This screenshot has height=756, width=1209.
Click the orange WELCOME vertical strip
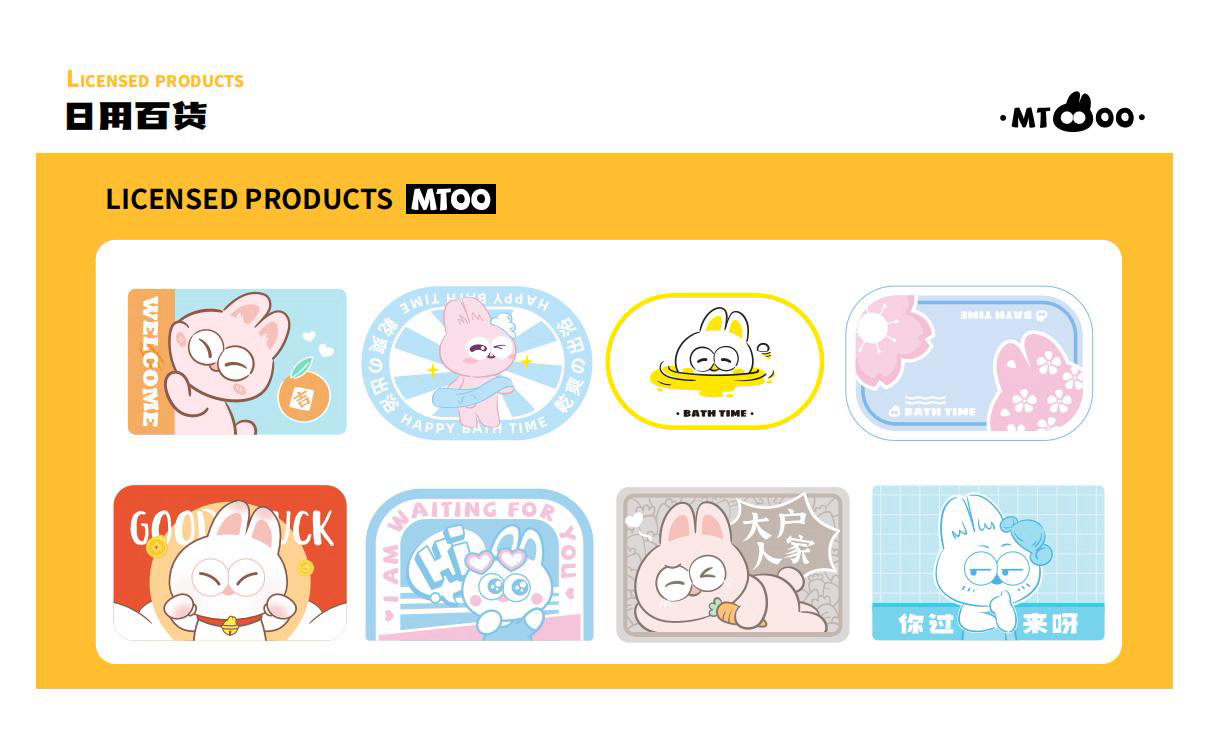[x=151, y=362]
